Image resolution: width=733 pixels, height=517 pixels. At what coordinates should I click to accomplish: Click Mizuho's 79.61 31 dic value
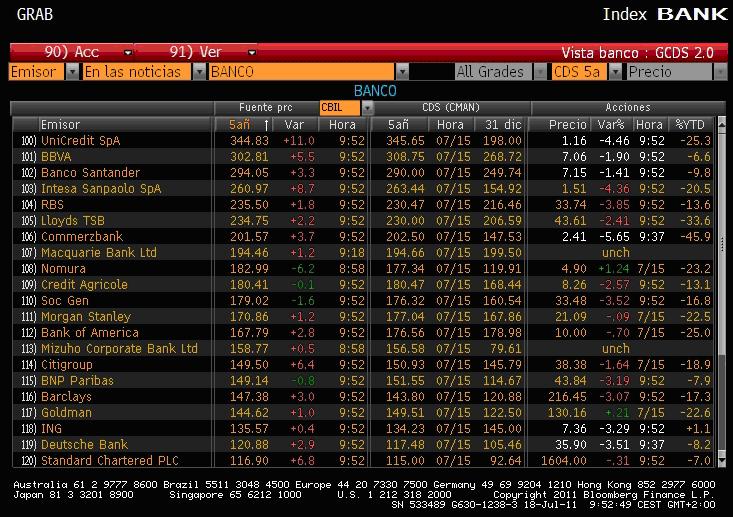(505, 349)
